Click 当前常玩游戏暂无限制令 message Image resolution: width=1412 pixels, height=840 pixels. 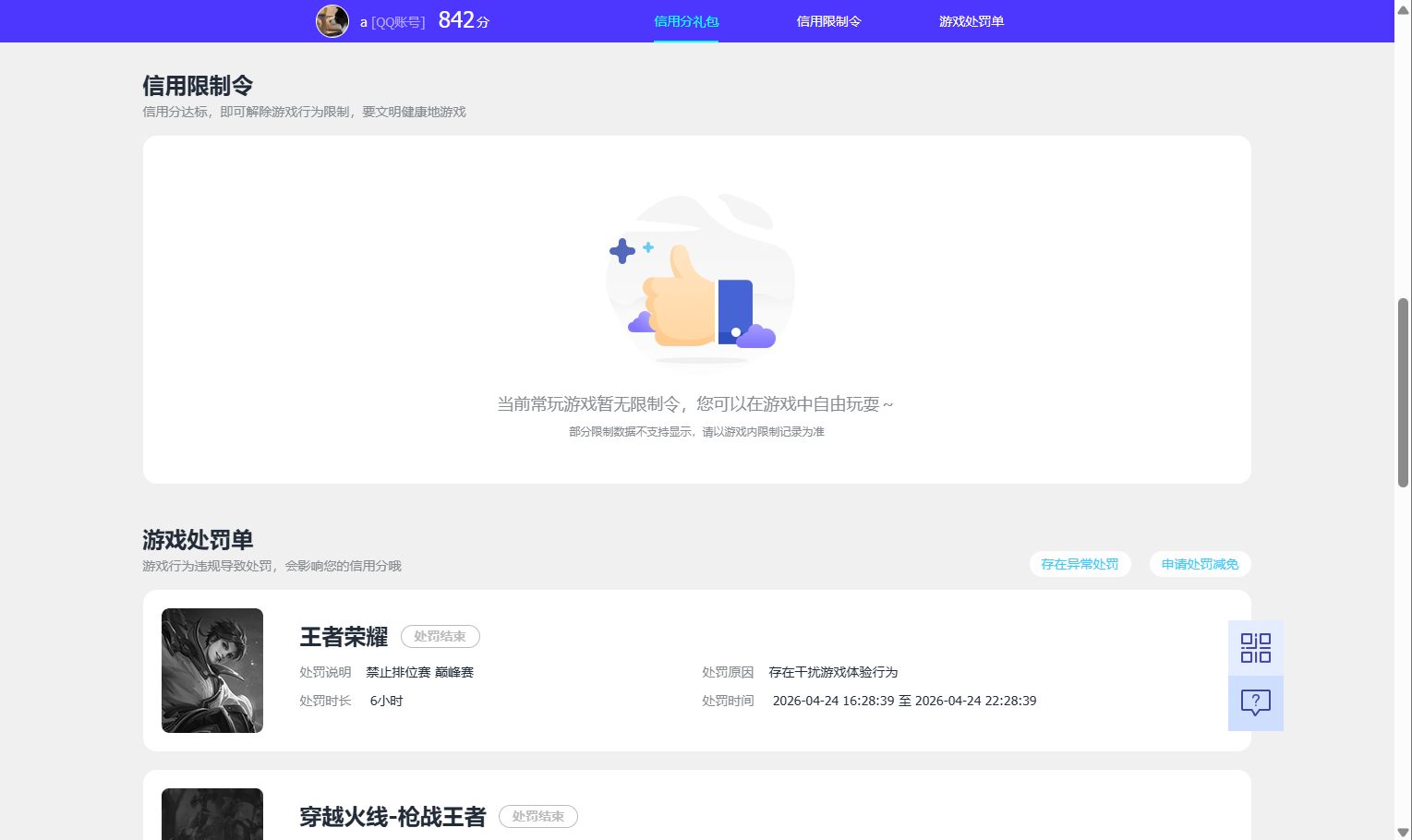click(695, 403)
